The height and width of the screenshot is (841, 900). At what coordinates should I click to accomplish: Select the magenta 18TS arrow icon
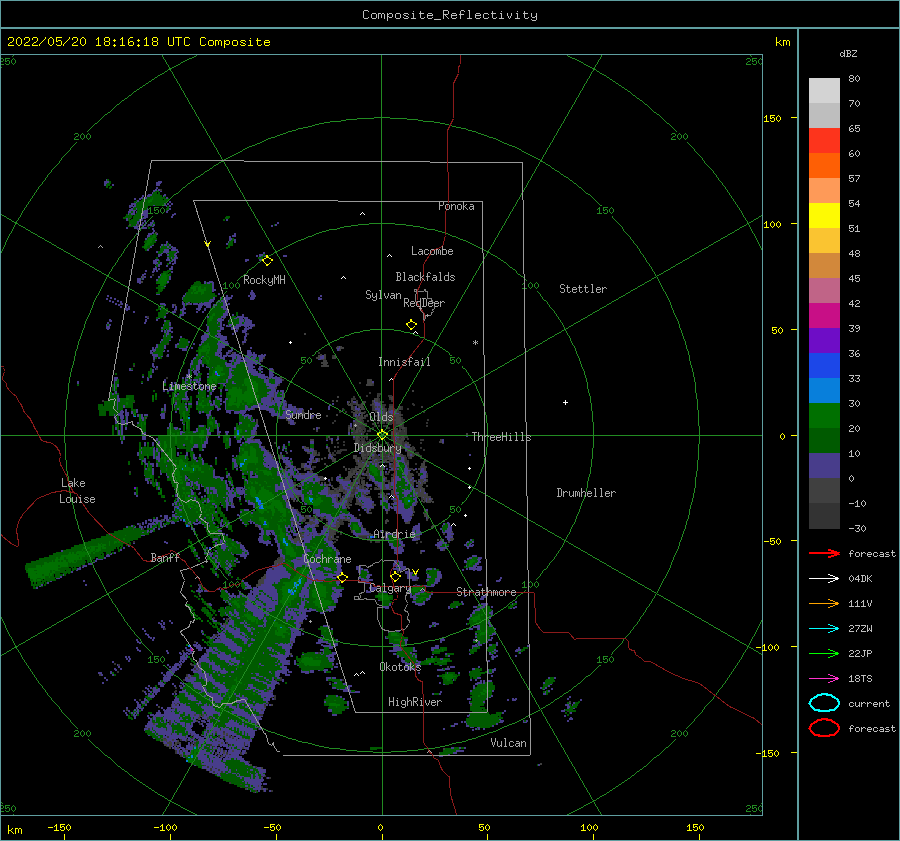[824, 679]
